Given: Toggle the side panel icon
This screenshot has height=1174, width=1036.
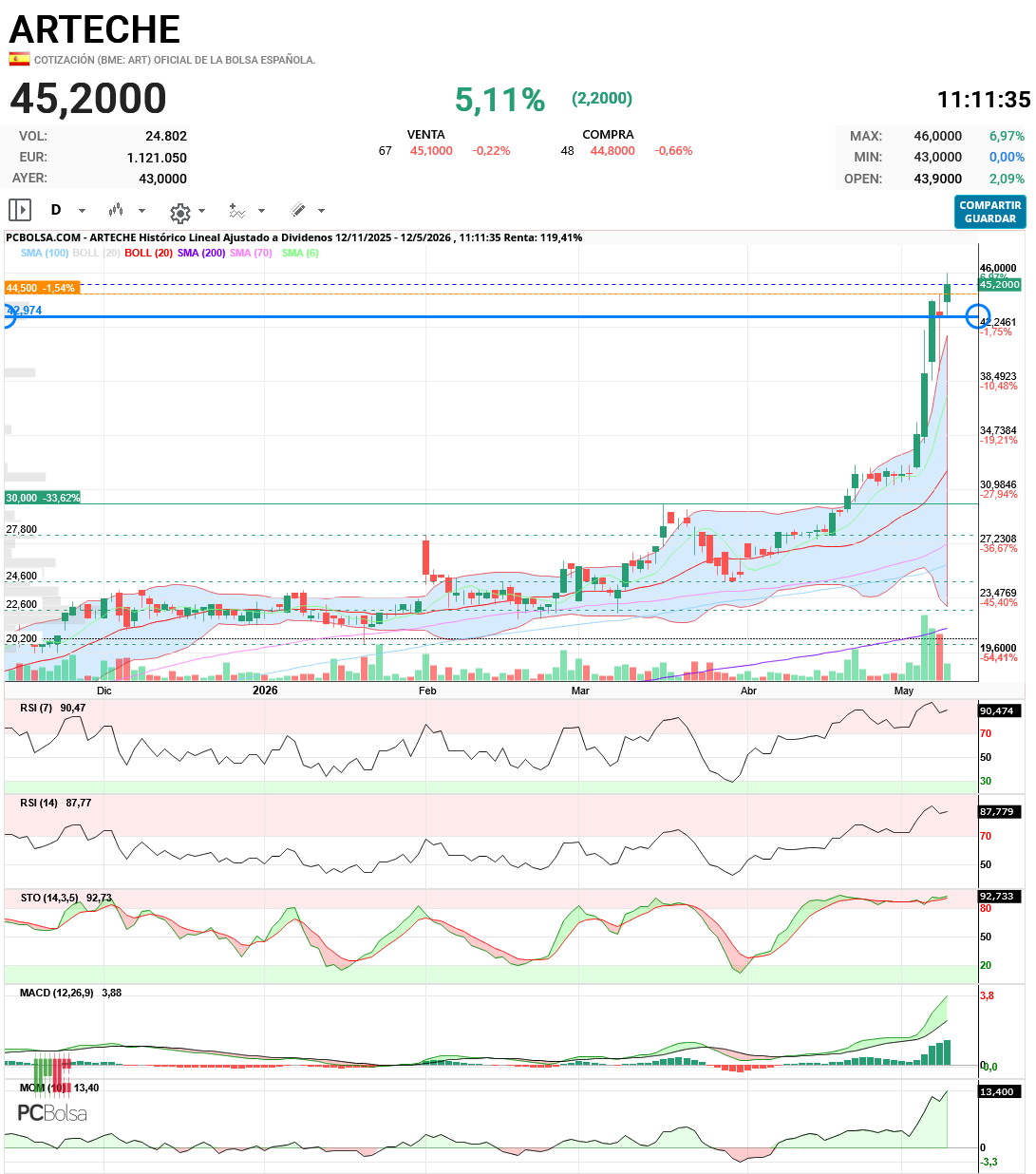Looking at the screenshot, I should point(19,210).
